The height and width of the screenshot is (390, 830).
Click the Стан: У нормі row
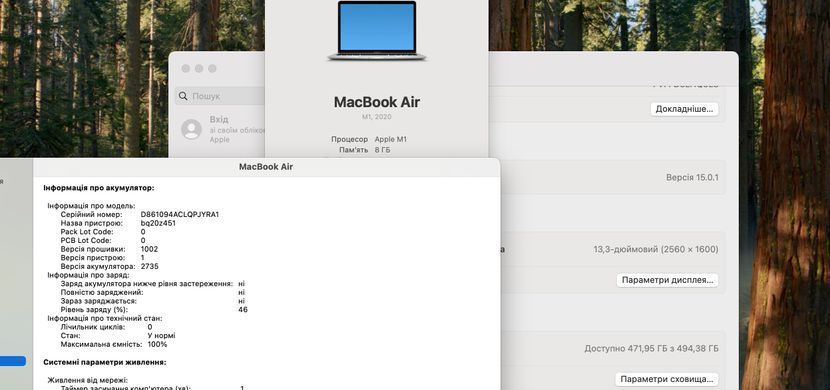tap(118, 335)
